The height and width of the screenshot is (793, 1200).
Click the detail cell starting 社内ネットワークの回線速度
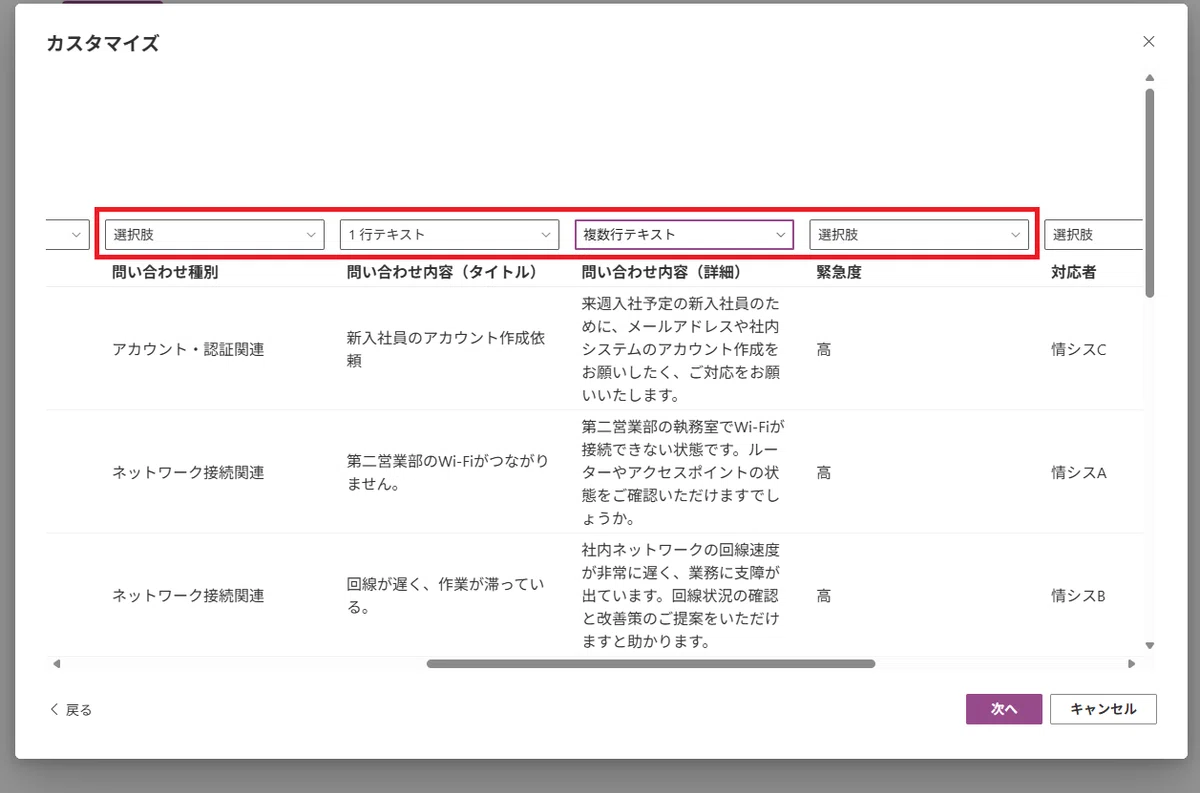point(680,595)
